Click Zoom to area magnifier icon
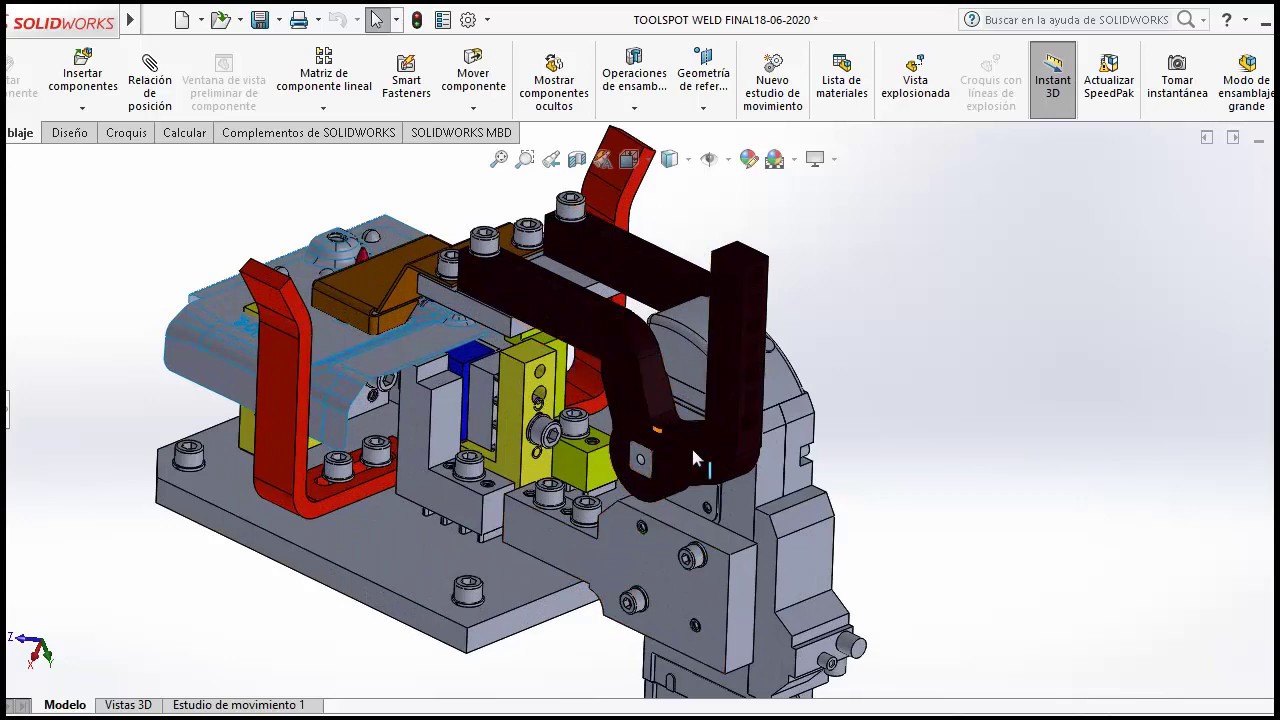The image size is (1280, 720). [525, 159]
